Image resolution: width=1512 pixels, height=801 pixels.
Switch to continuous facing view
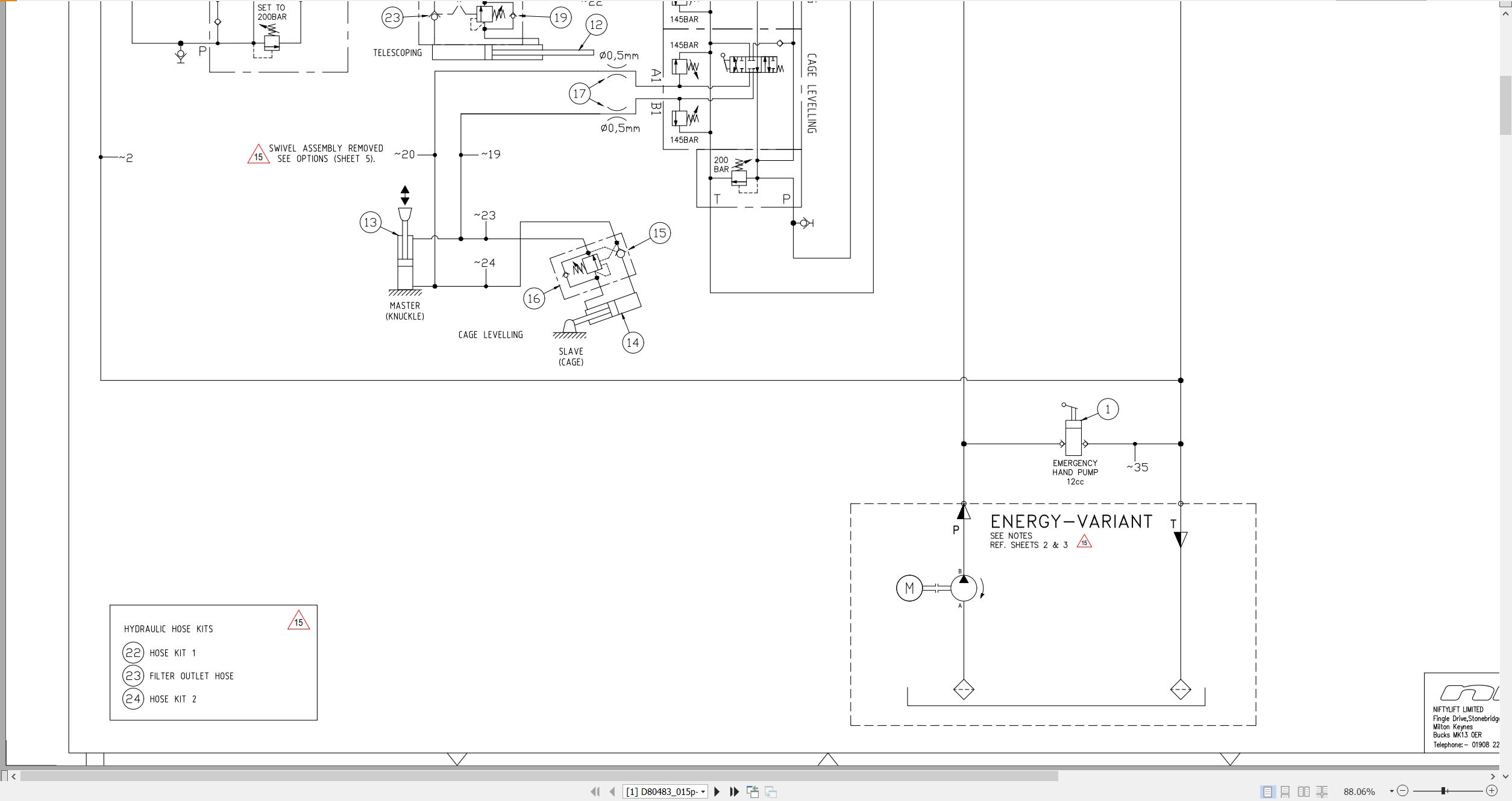coord(1322,791)
